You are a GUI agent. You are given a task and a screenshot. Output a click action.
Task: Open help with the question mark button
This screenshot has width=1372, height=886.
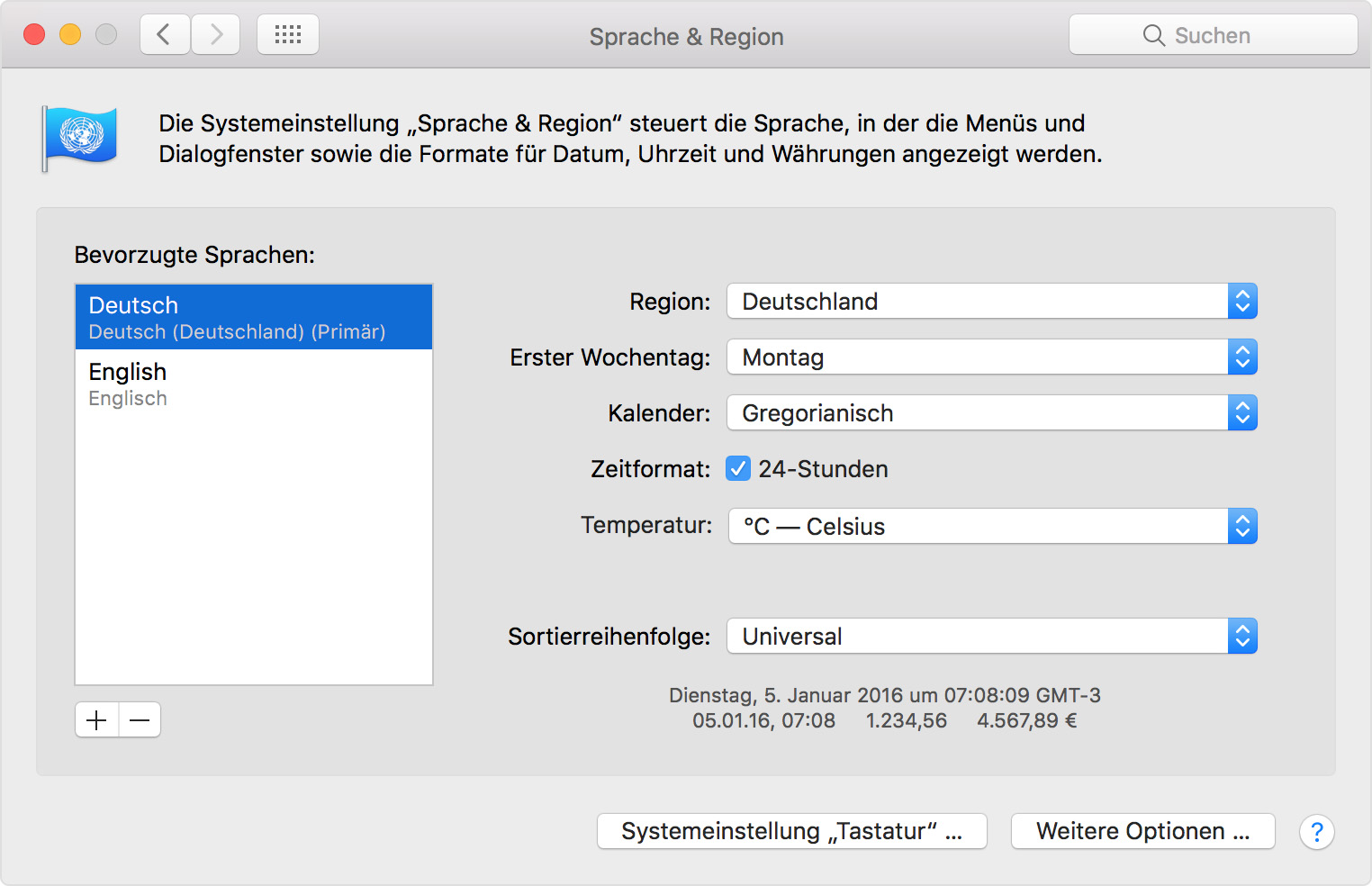coord(1316,832)
